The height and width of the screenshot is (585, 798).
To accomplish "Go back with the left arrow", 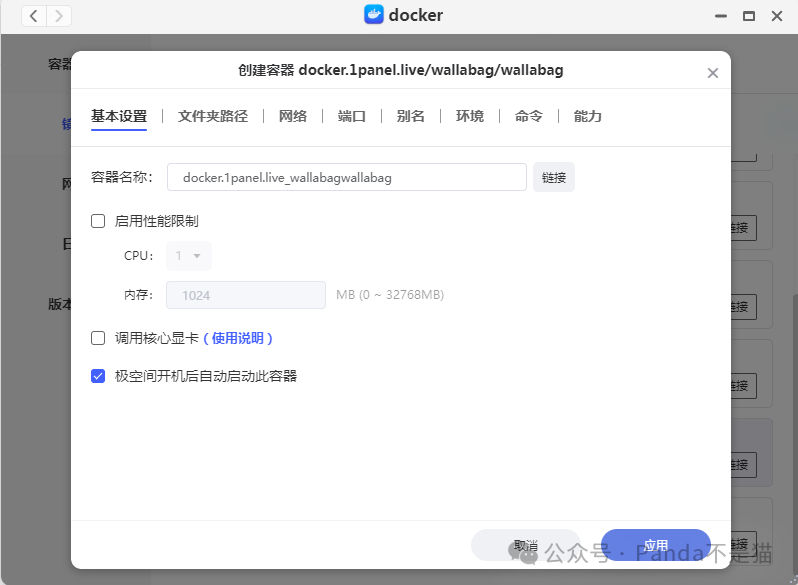I will pyautogui.click(x=34, y=16).
